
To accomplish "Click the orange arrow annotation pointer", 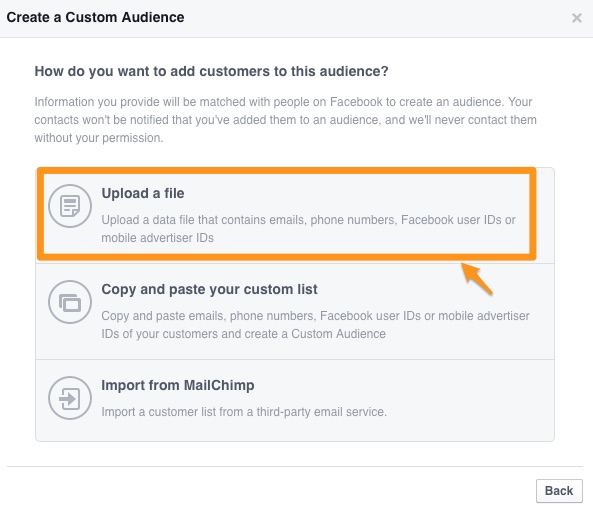I will (477, 279).
